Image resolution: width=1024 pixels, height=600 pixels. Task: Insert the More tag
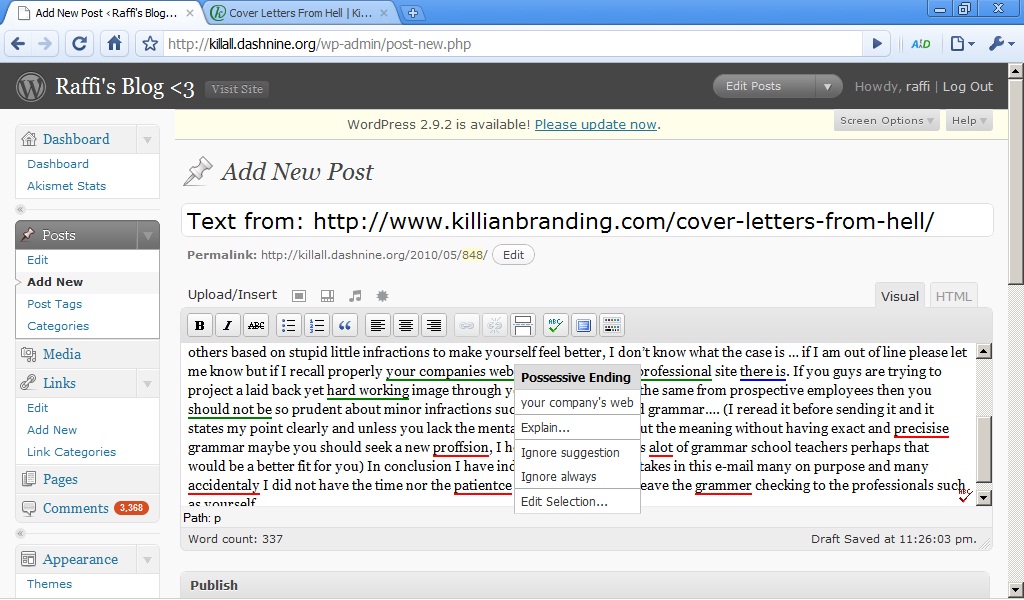click(x=522, y=325)
